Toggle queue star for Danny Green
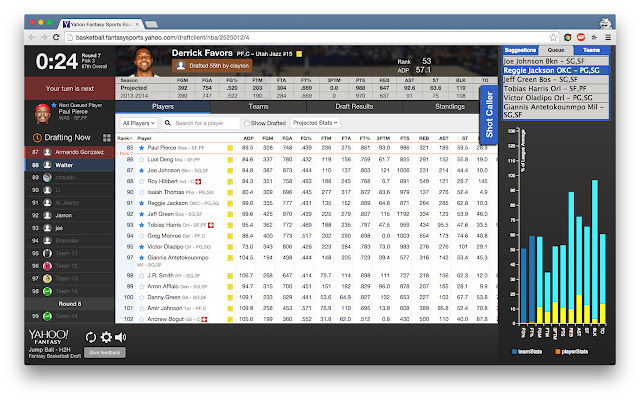Screen dimensions: 640x400 coord(142,298)
